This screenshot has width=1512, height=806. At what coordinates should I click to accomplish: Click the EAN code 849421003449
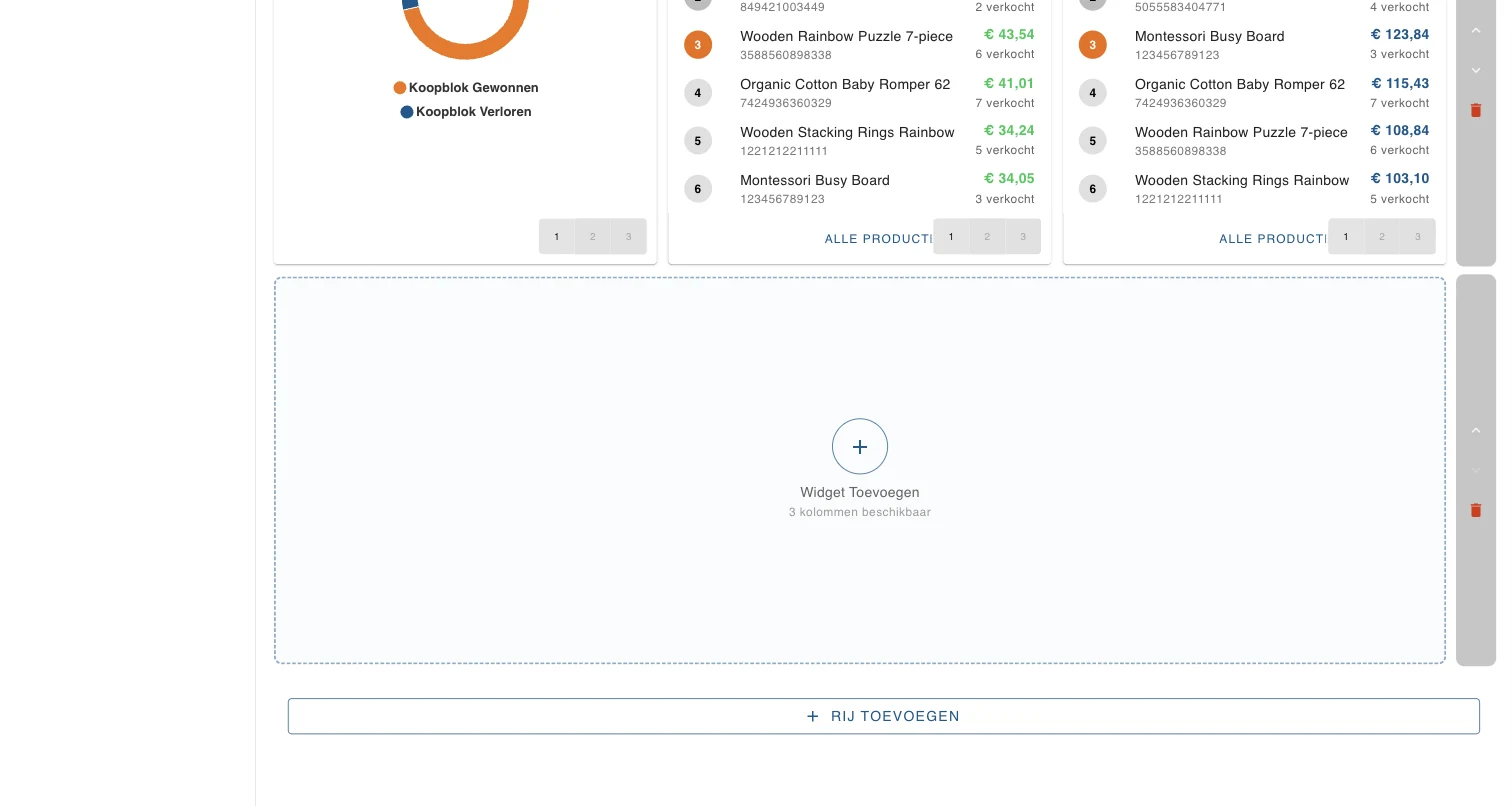(782, 7)
